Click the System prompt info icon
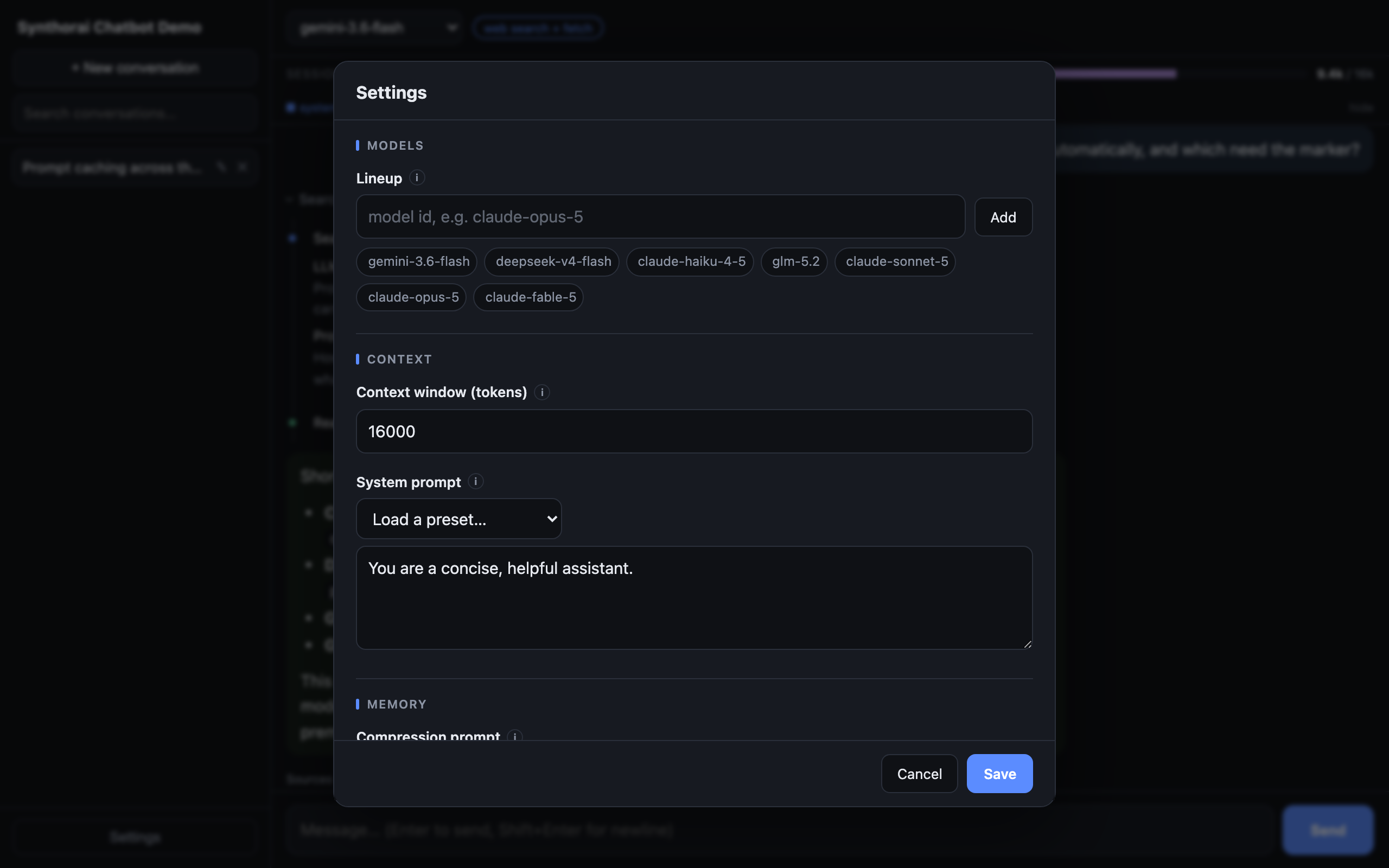 click(x=475, y=482)
